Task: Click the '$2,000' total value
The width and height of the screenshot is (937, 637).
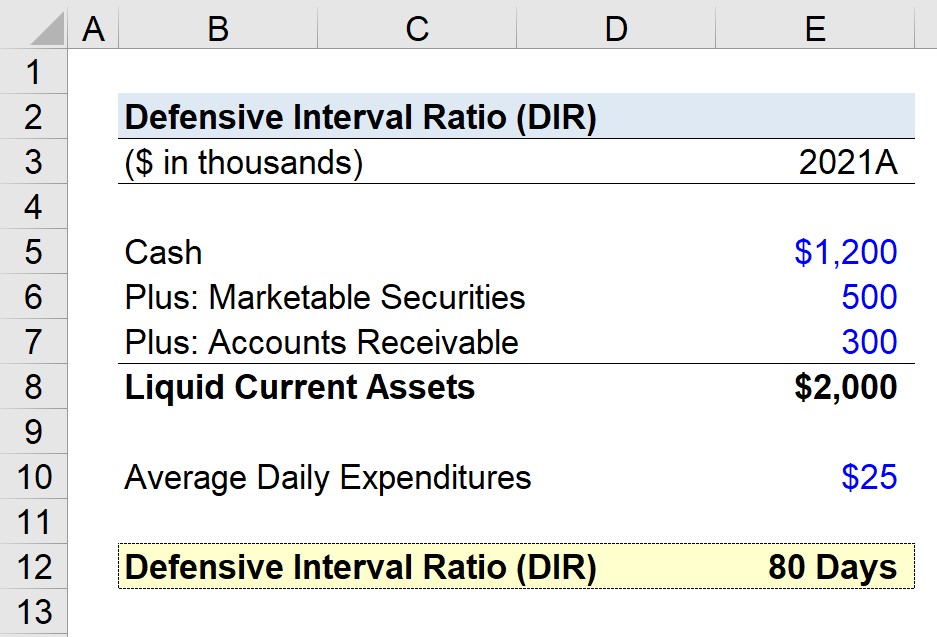Action: [846, 387]
